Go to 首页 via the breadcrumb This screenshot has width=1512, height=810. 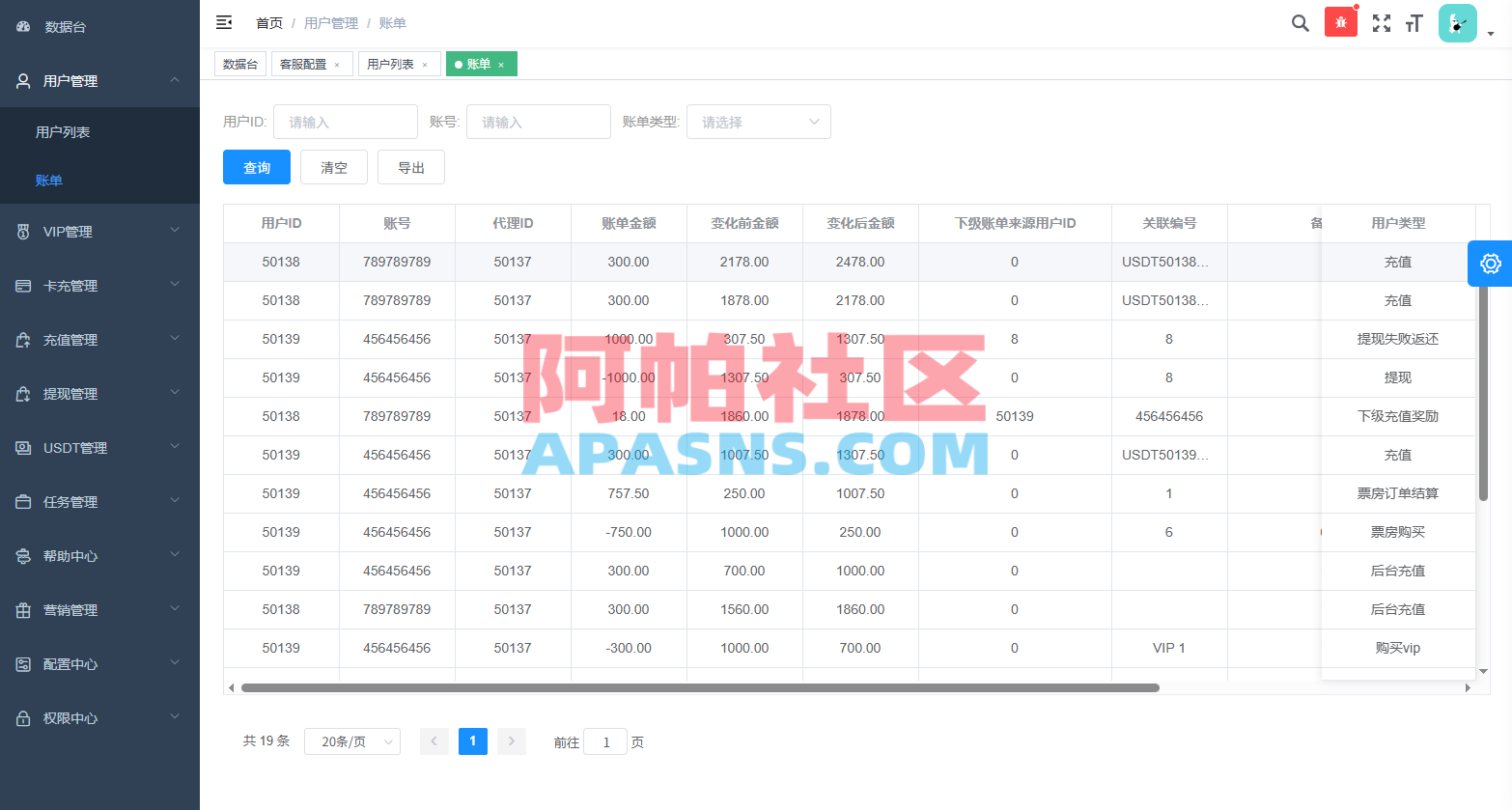269,23
